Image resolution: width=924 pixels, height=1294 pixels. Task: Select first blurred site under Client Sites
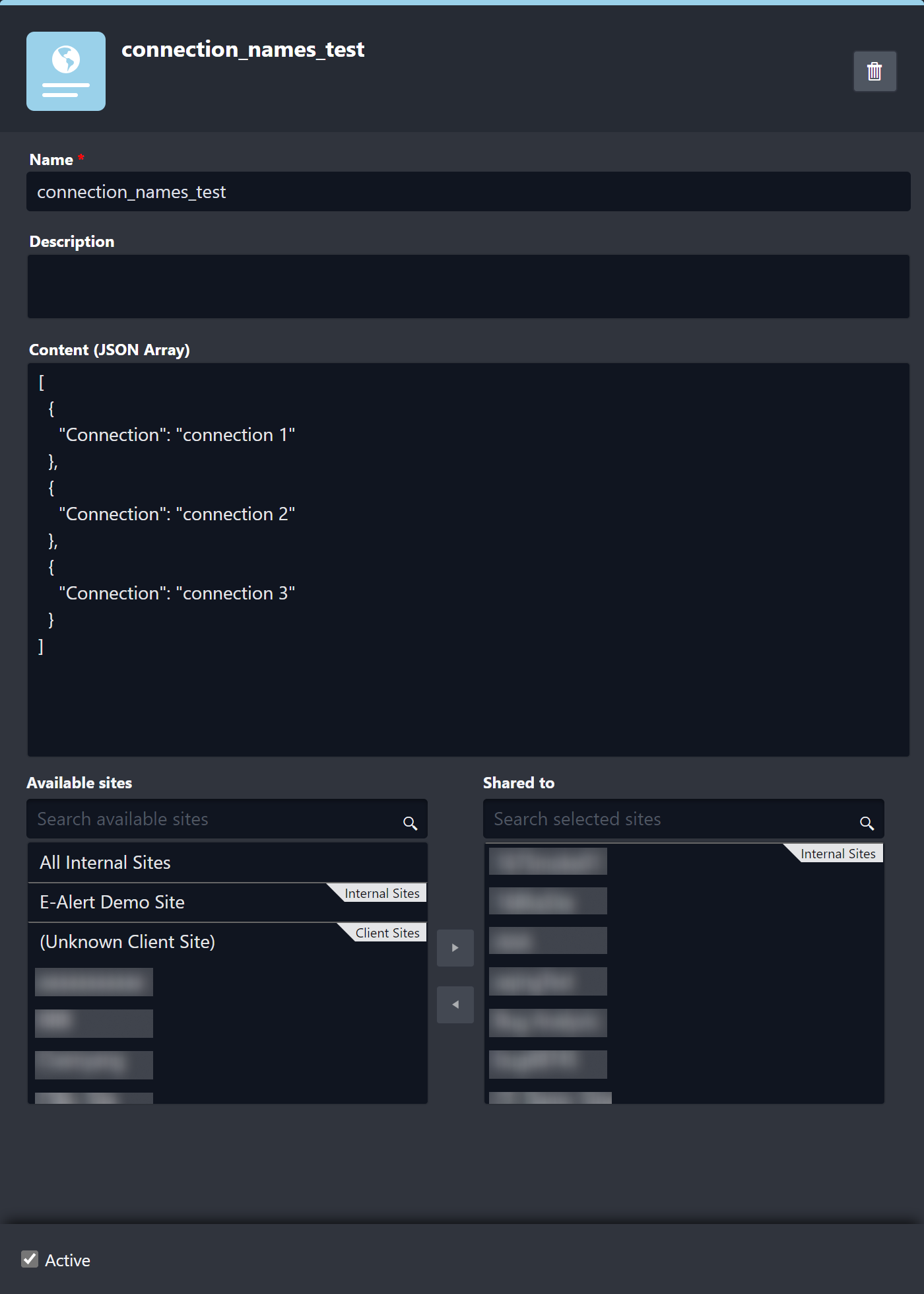click(x=94, y=982)
